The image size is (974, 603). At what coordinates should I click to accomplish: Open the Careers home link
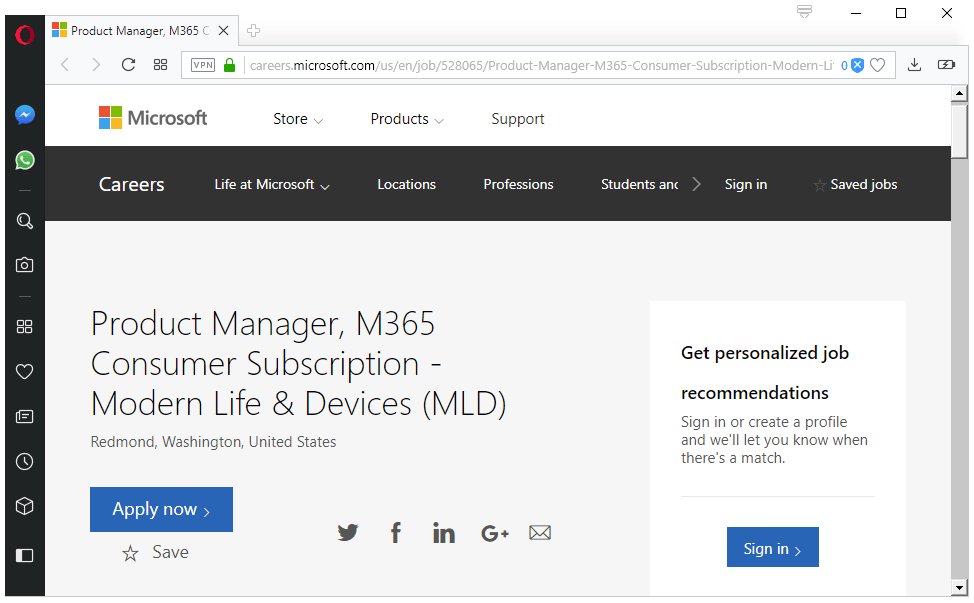point(132,184)
